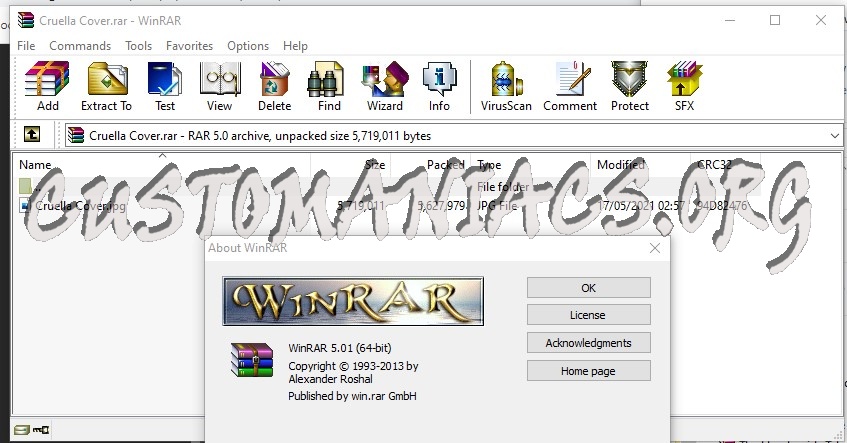Screen dimensions: 847x443
Task: Show archive Info
Action: 439,86
